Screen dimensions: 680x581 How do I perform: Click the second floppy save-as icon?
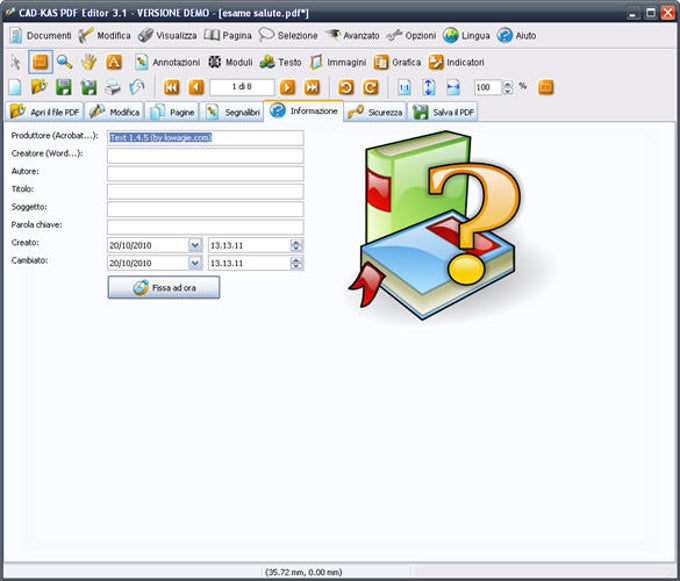click(x=88, y=87)
